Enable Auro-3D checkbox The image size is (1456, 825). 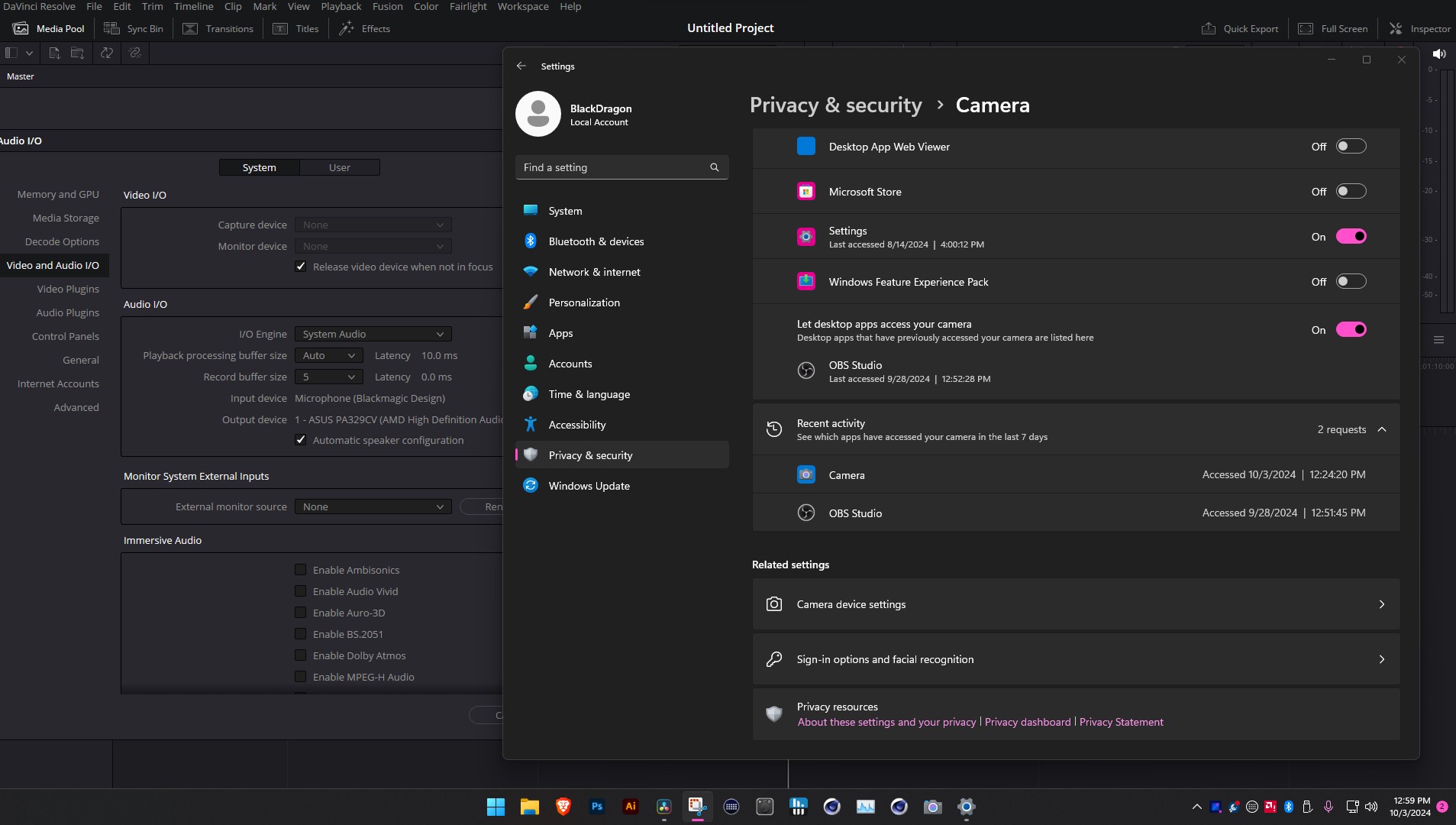[301, 613]
